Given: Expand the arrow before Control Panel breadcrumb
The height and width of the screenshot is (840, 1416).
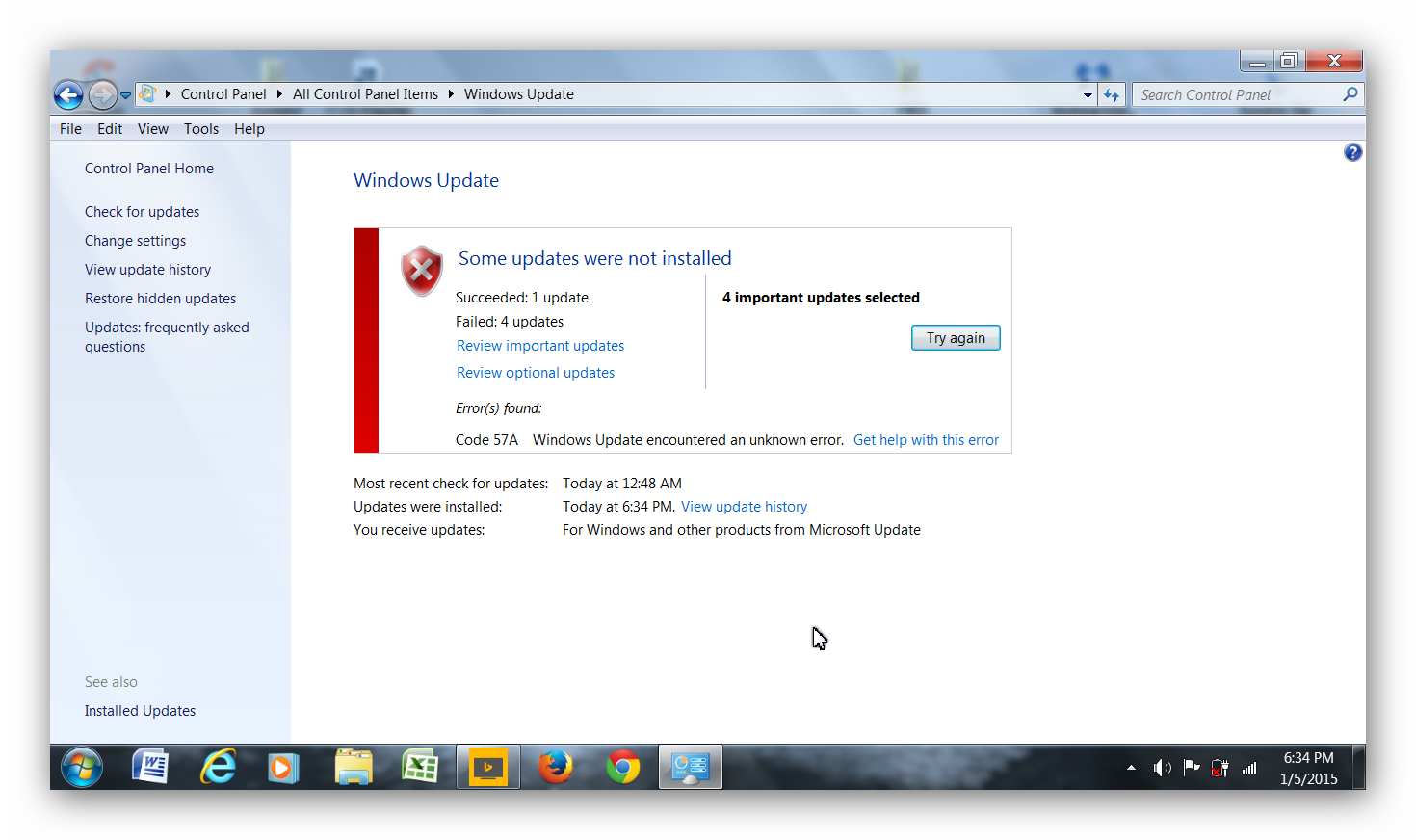Looking at the screenshot, I should tap(168, 94).
